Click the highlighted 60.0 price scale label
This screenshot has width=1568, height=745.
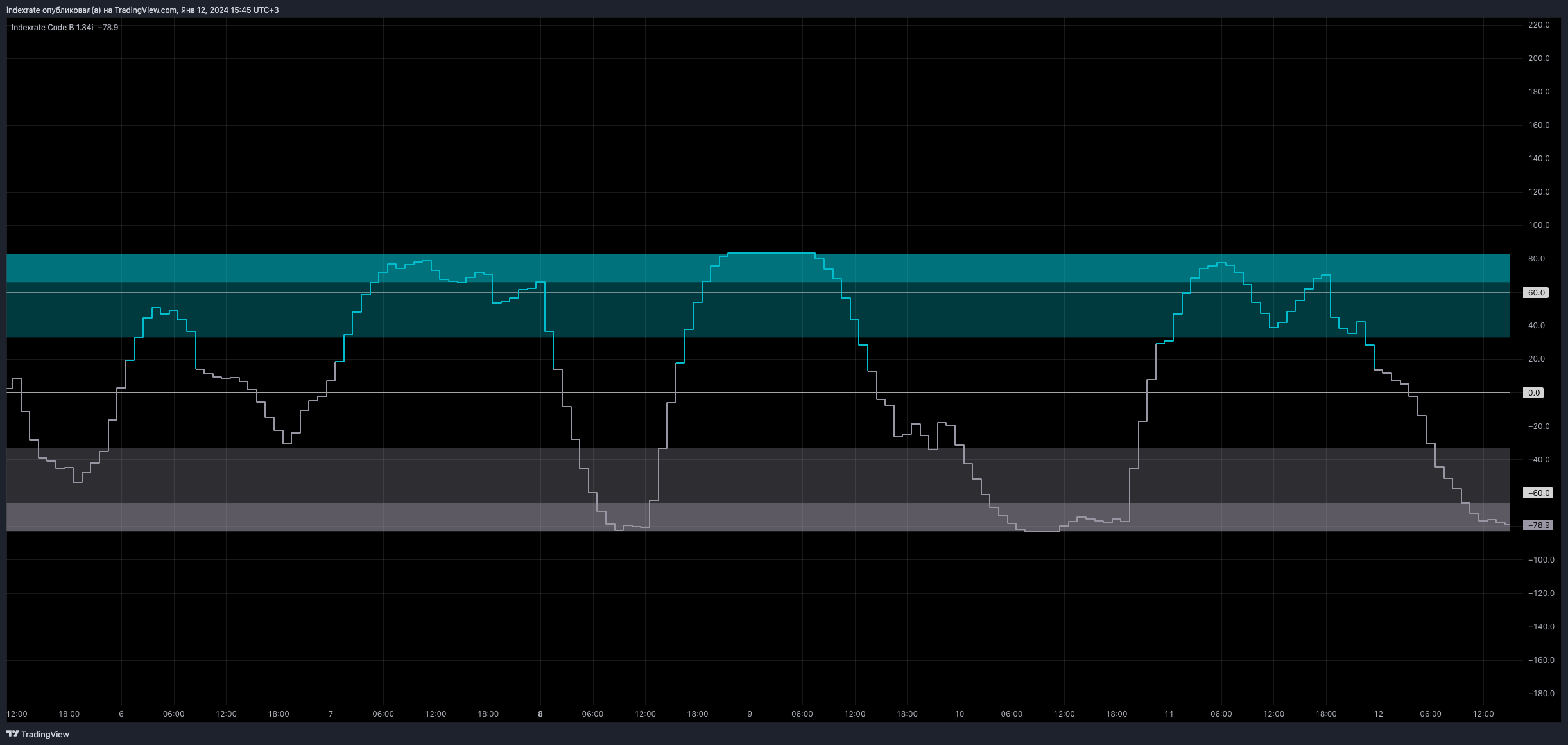pos(1536,293)
